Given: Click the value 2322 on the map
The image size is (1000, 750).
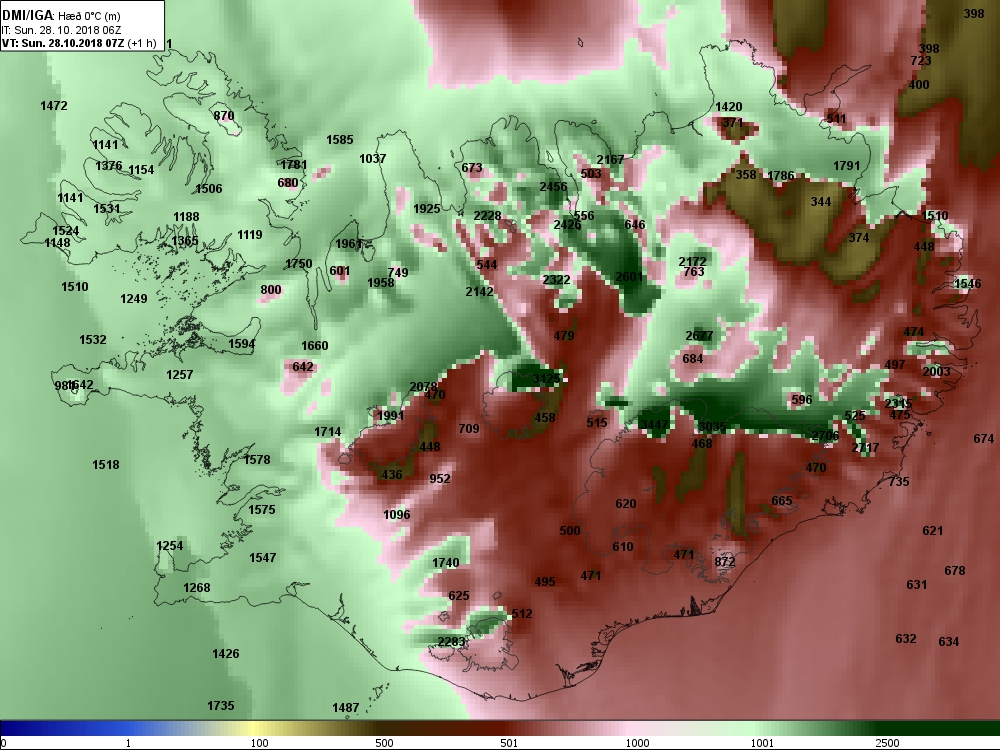Looking at the screenshot, I should [556, 280].
